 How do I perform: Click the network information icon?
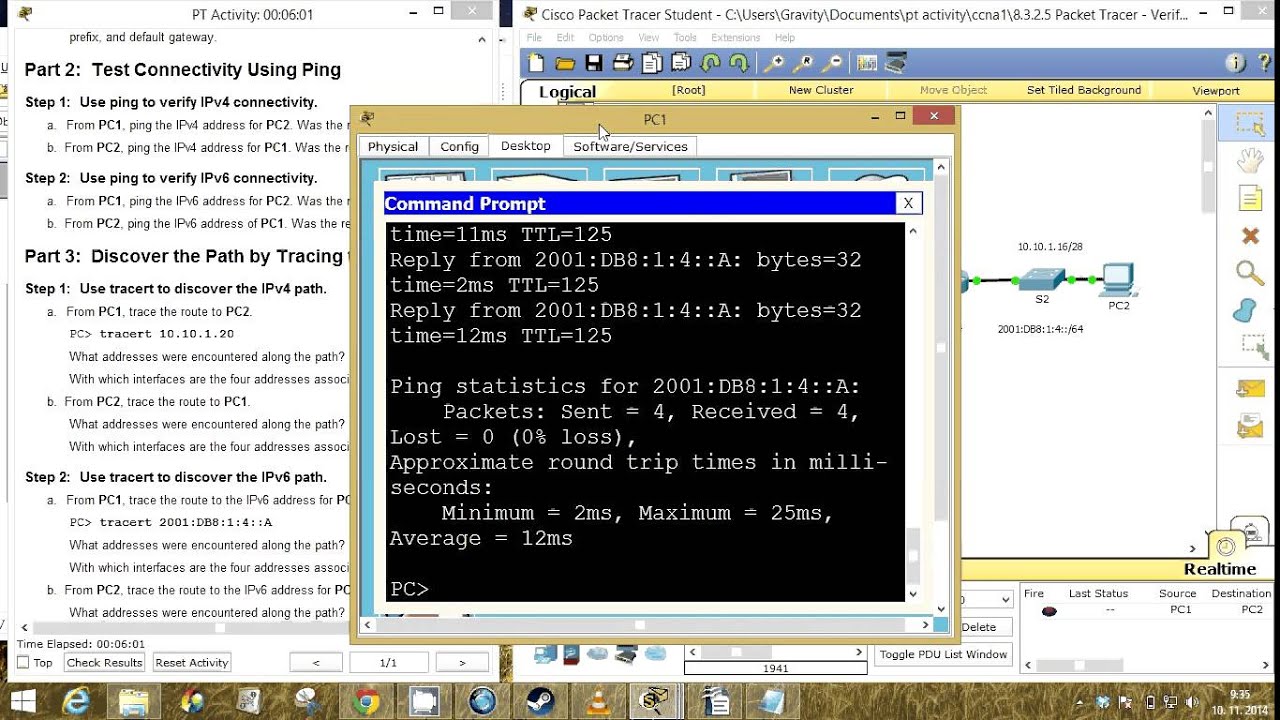coord(1236,63)
